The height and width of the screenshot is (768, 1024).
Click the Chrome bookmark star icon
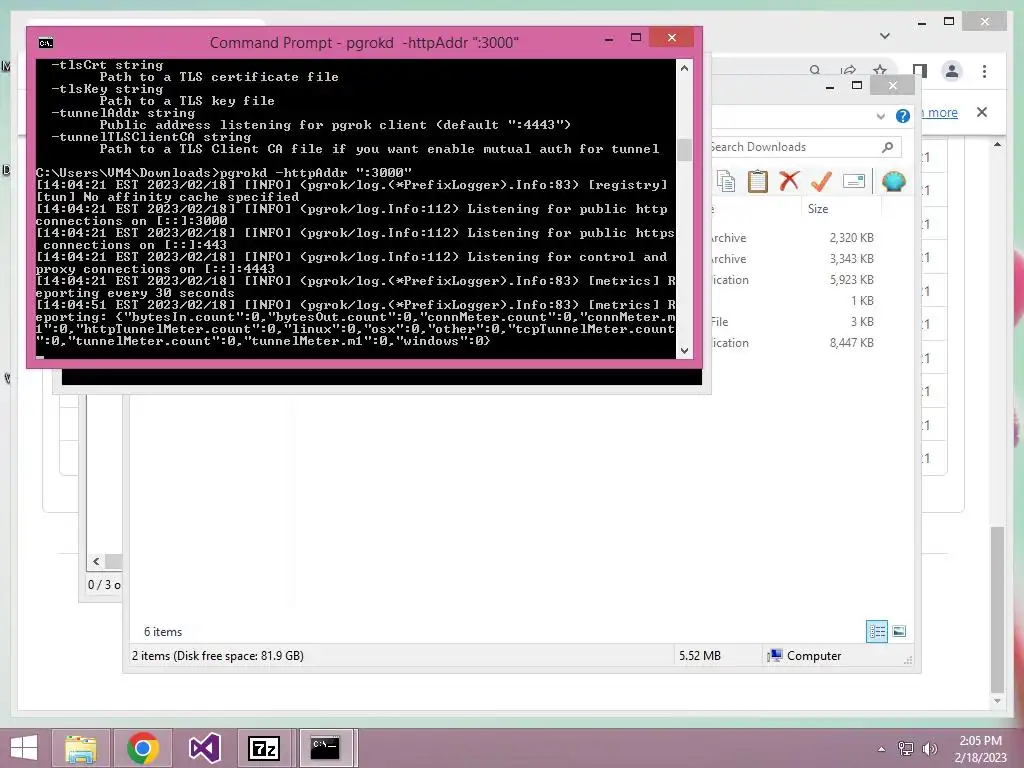click(880, 70)
